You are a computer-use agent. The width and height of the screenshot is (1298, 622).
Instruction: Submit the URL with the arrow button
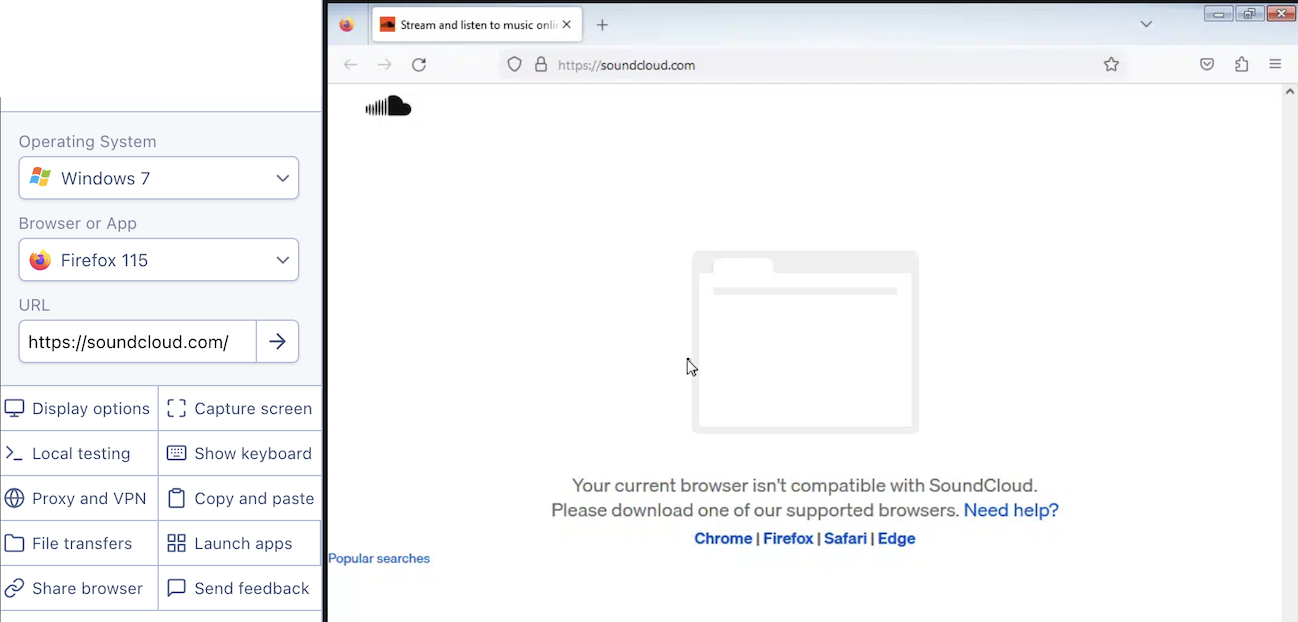tap(278, 342)
